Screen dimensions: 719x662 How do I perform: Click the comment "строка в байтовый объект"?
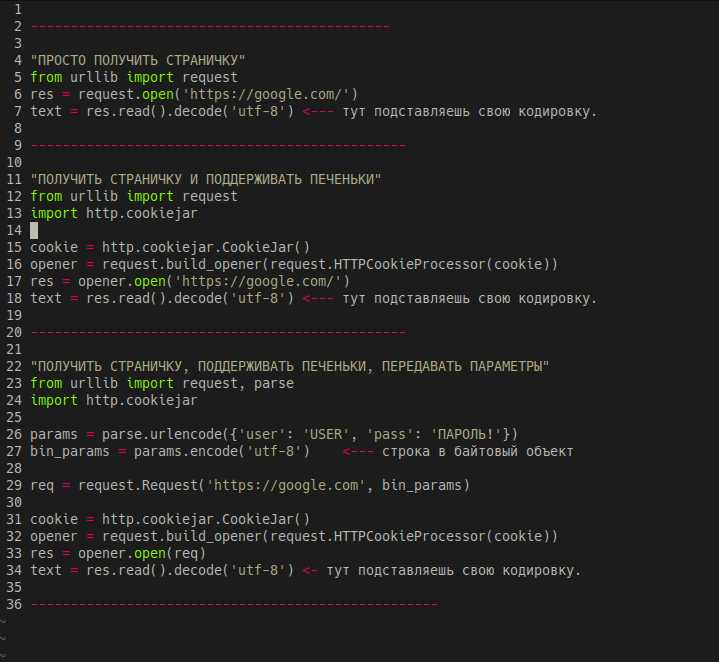tap(478, 452)
